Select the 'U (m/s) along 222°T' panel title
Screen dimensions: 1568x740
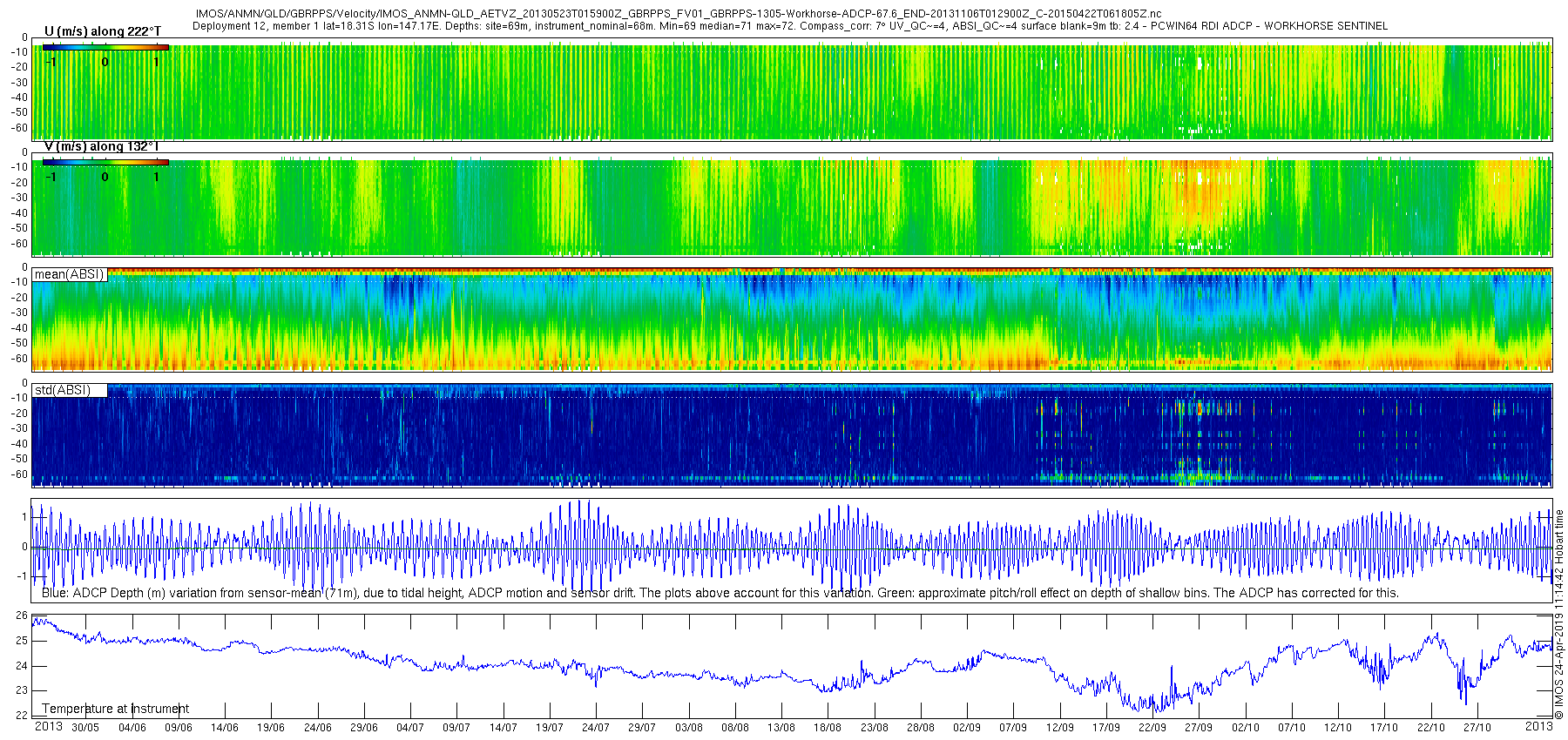click(103, 31)
